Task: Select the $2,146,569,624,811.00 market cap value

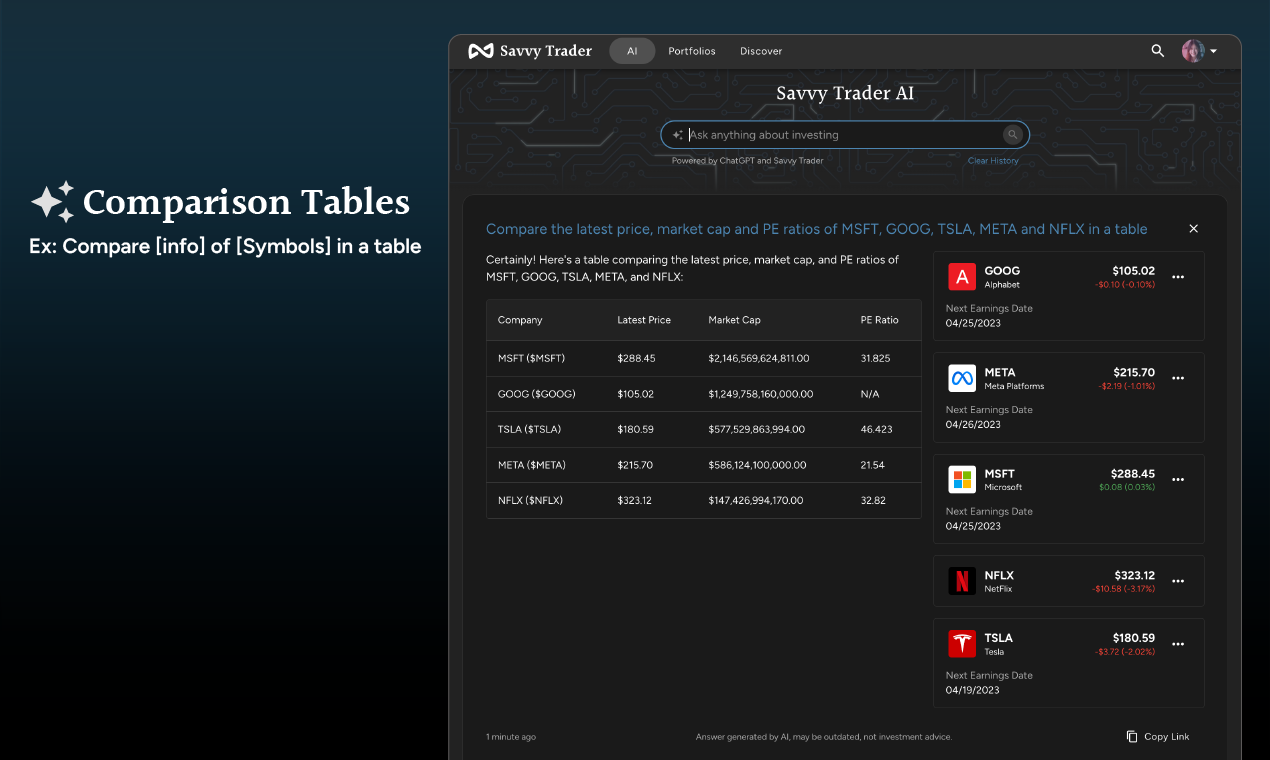Action: 759,358
